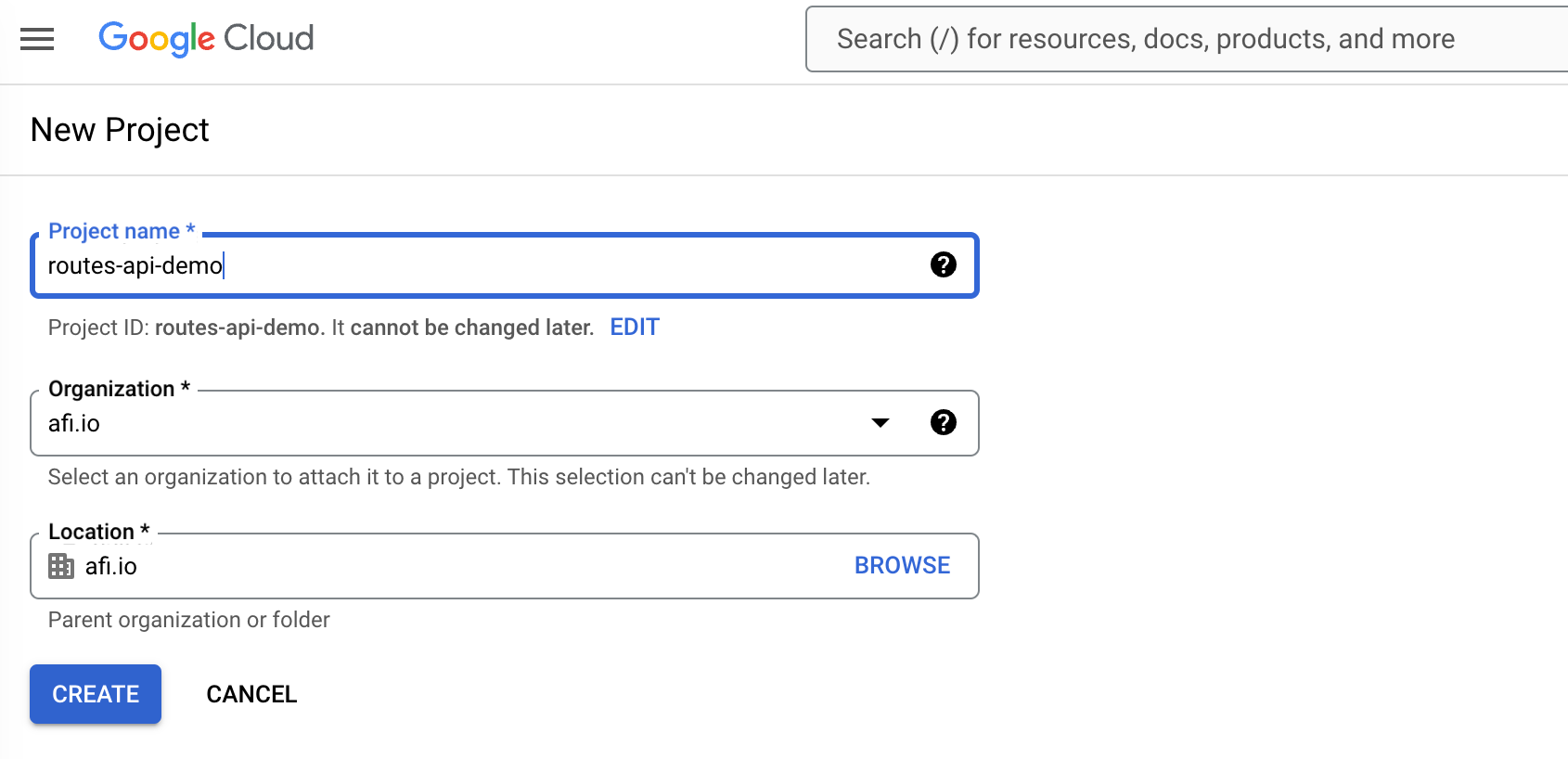This screenshot has height=759, width=1568.
Task: Open the Organization combo box
Action: (x=464, y=423)
